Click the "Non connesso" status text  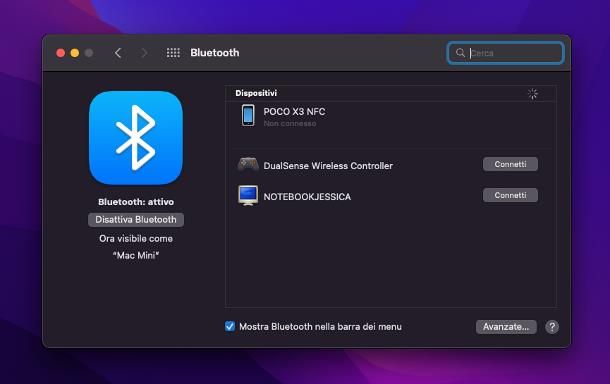[x=289, y=124]
